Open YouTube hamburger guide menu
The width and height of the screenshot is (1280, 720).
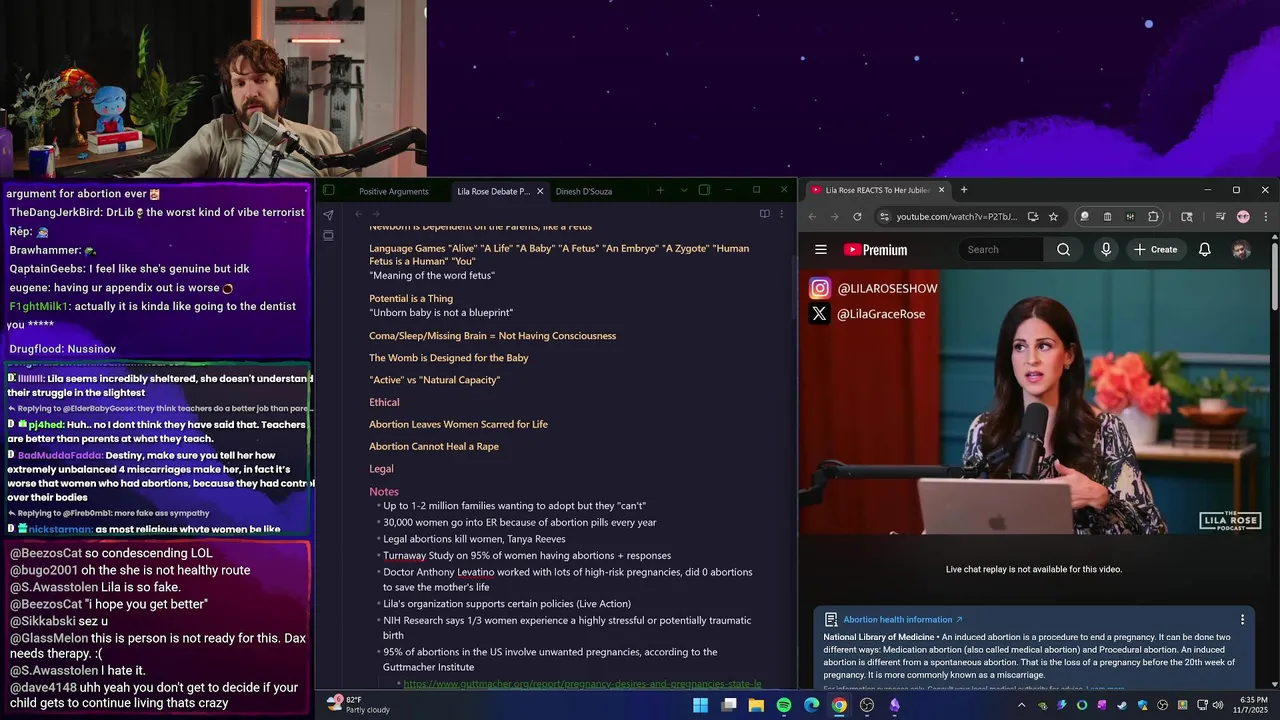click(821, 250)
